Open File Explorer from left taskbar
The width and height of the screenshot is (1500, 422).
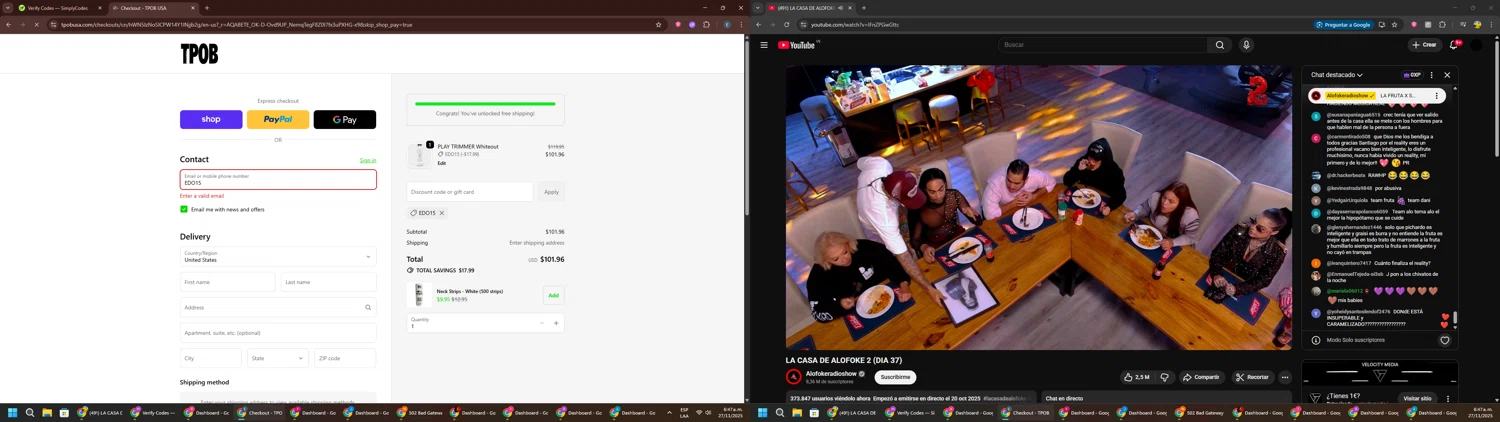pos(46,412)
